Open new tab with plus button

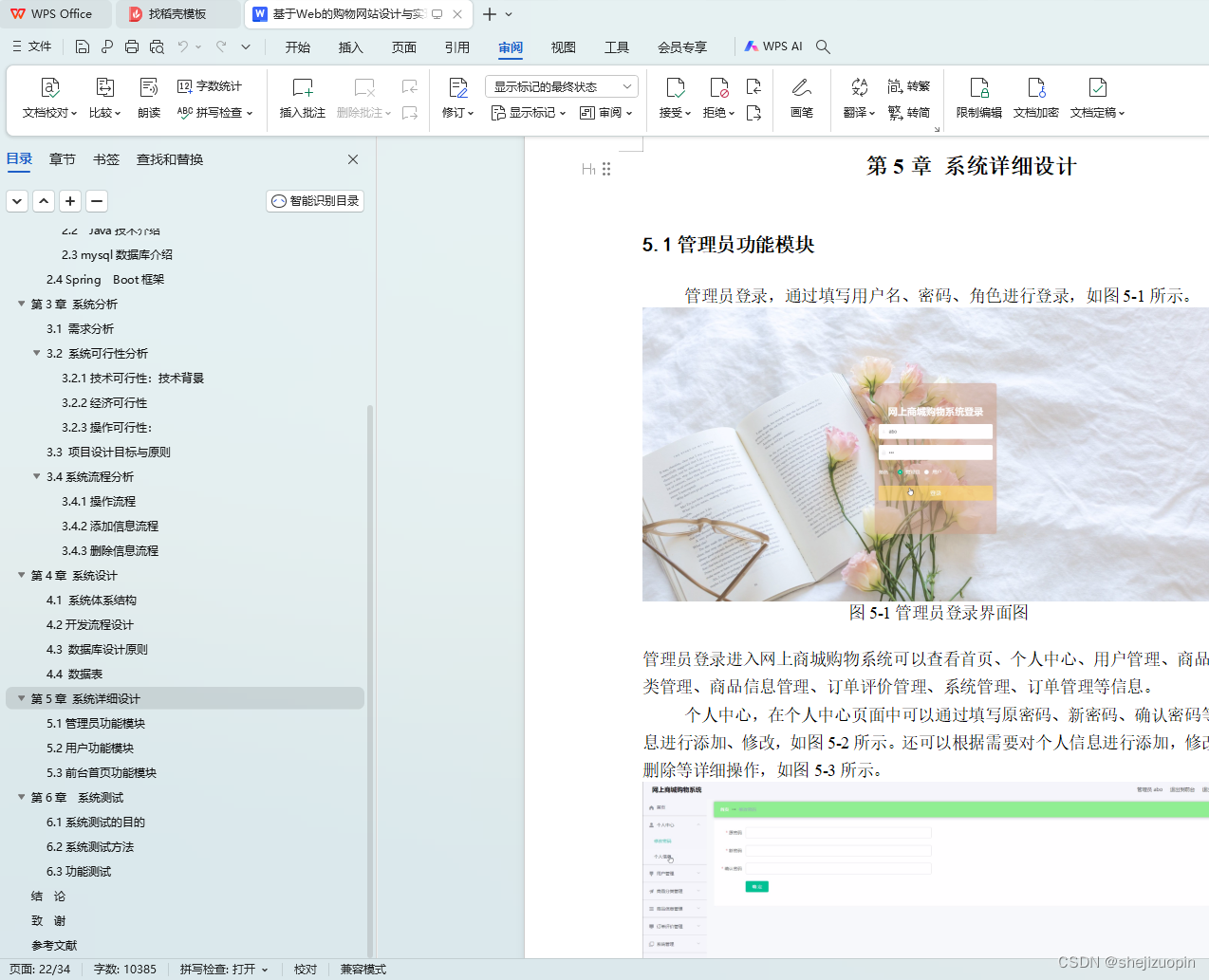coord(490,14)
